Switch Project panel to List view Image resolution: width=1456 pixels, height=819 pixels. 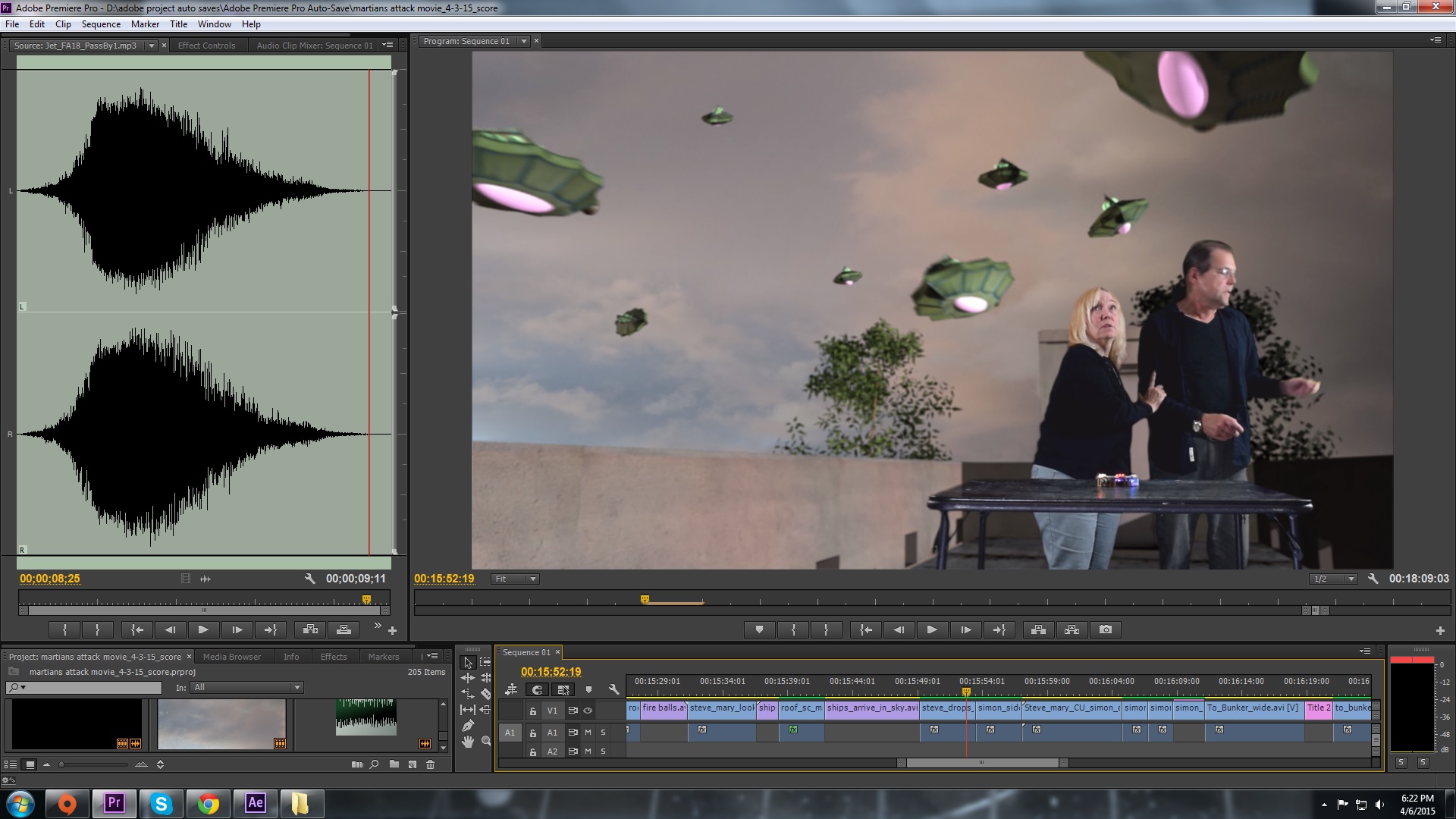pyautogui.click(x=11, y=764)
